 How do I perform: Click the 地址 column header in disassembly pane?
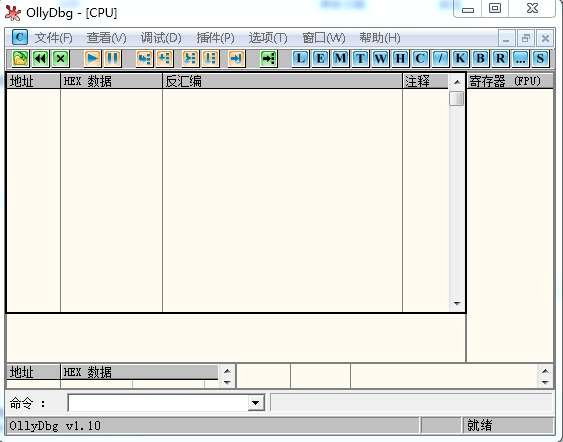[x=34, y=81]
